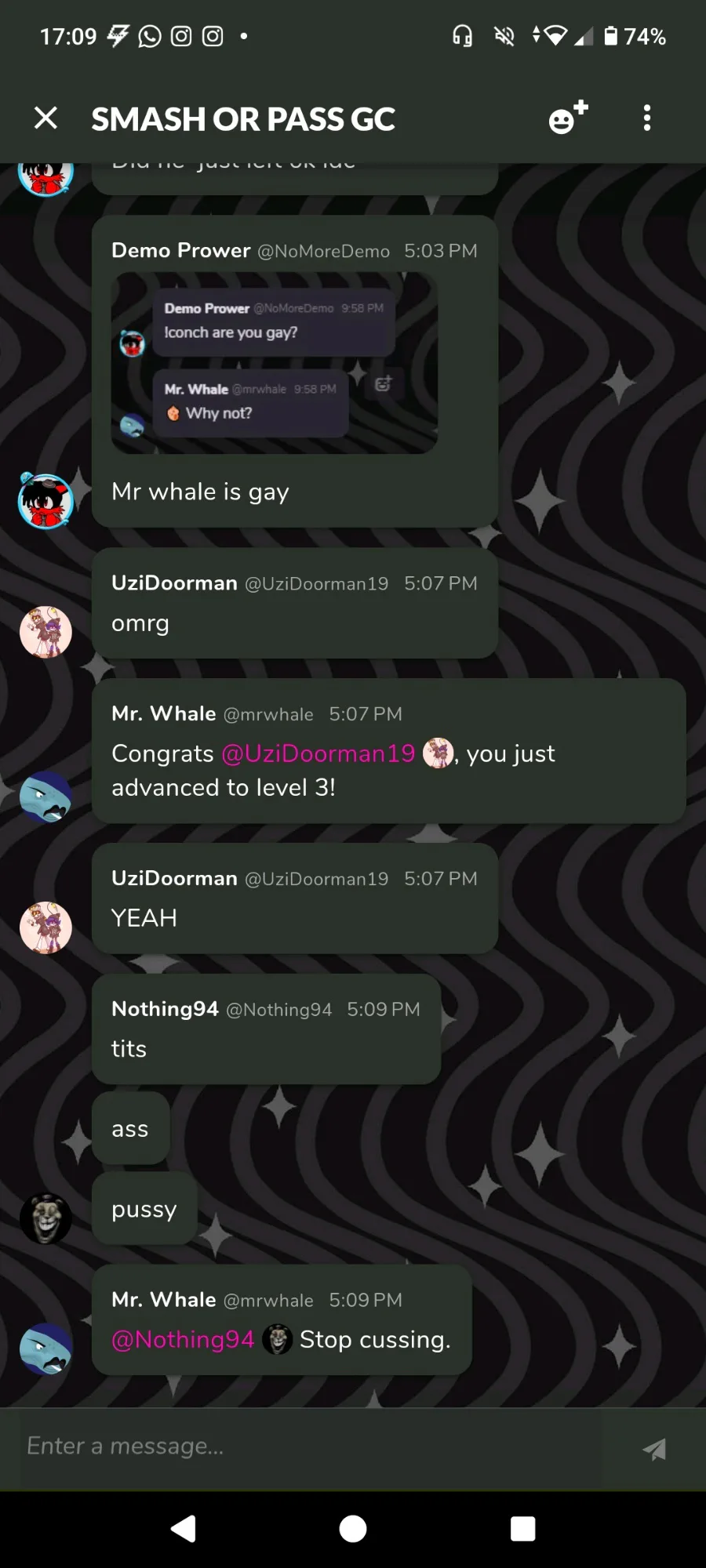Image resolution: width=706 pixels, height=1568 pixels.
Task: Tap the Android back navigation button
Action: pyautogui.click(x=184, y=1529)
